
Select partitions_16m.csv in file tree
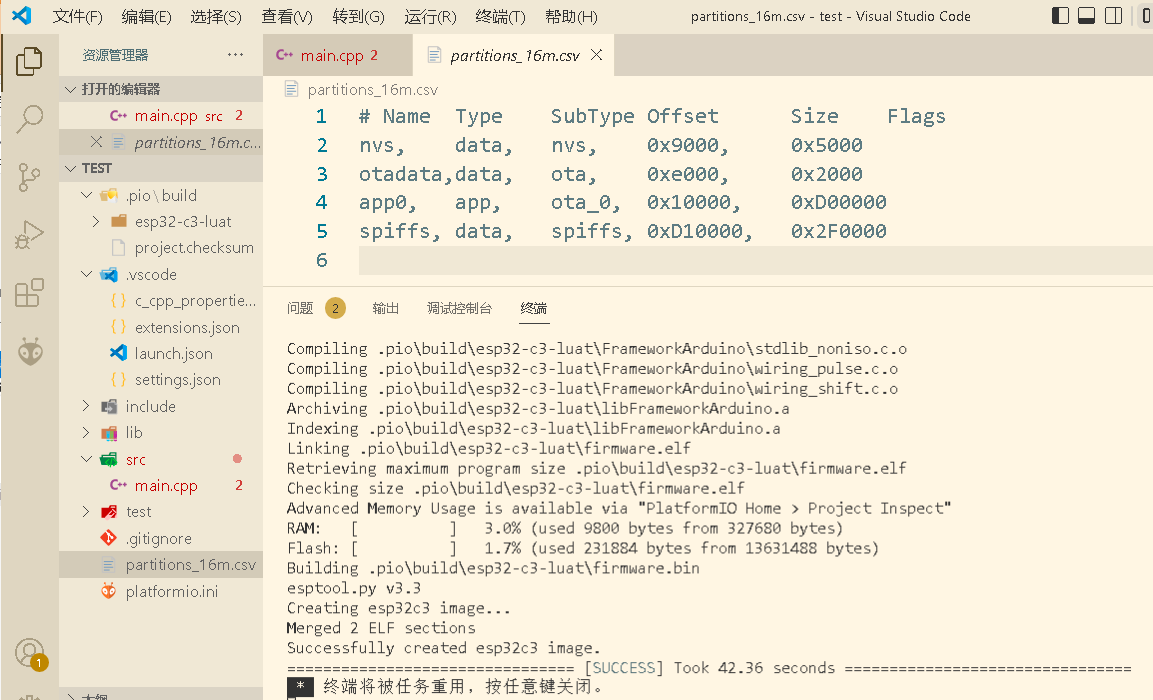tap(160, 565)
